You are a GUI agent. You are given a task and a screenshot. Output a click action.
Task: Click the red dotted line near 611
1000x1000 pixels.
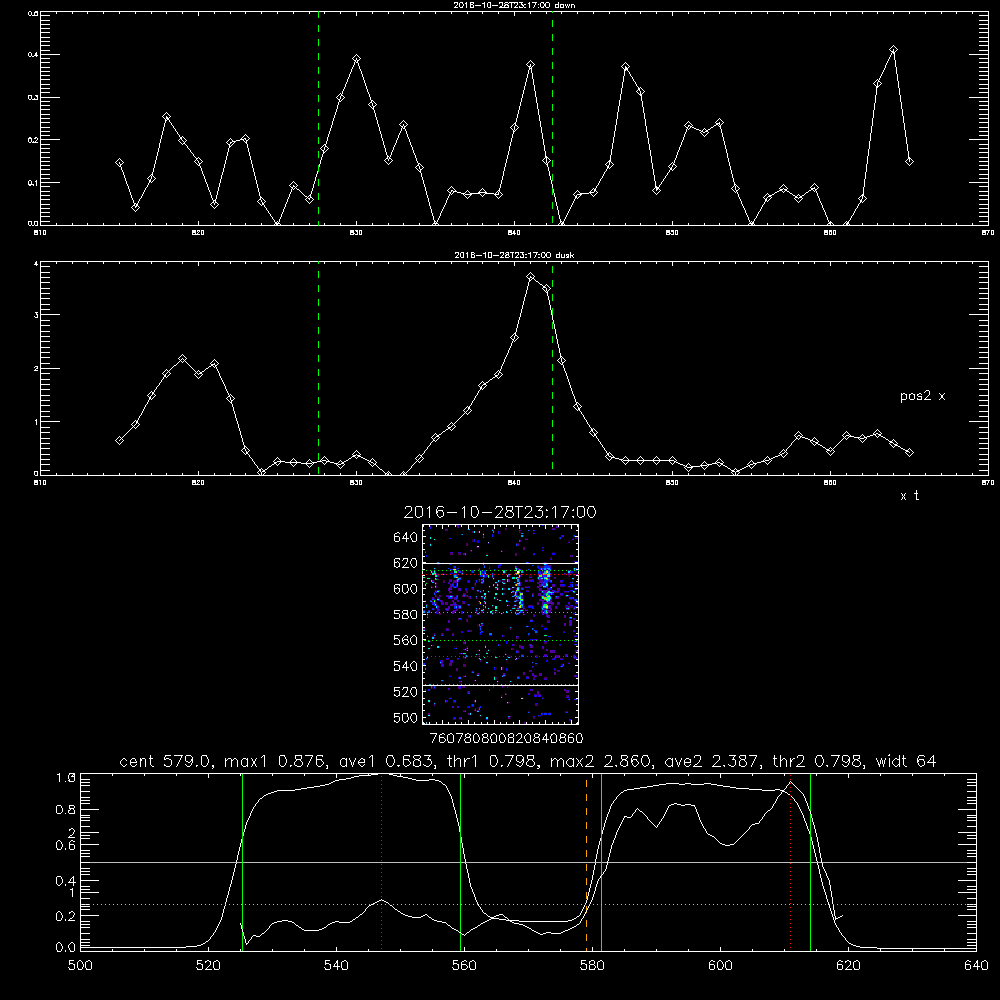[790, 861]
